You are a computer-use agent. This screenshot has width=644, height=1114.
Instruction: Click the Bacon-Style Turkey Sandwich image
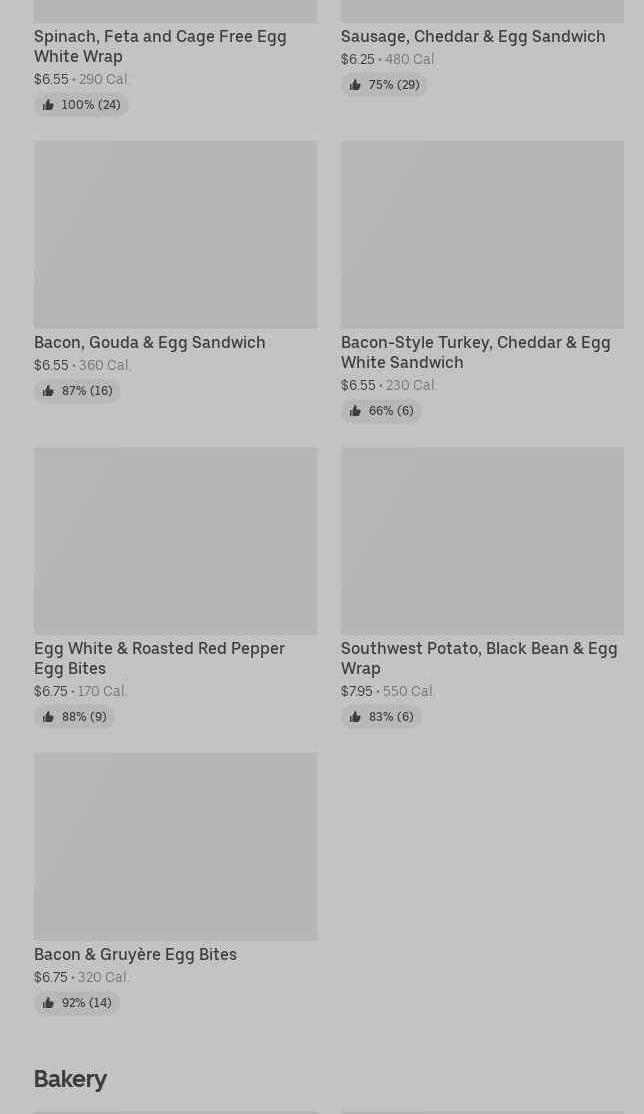click(482, 234)
